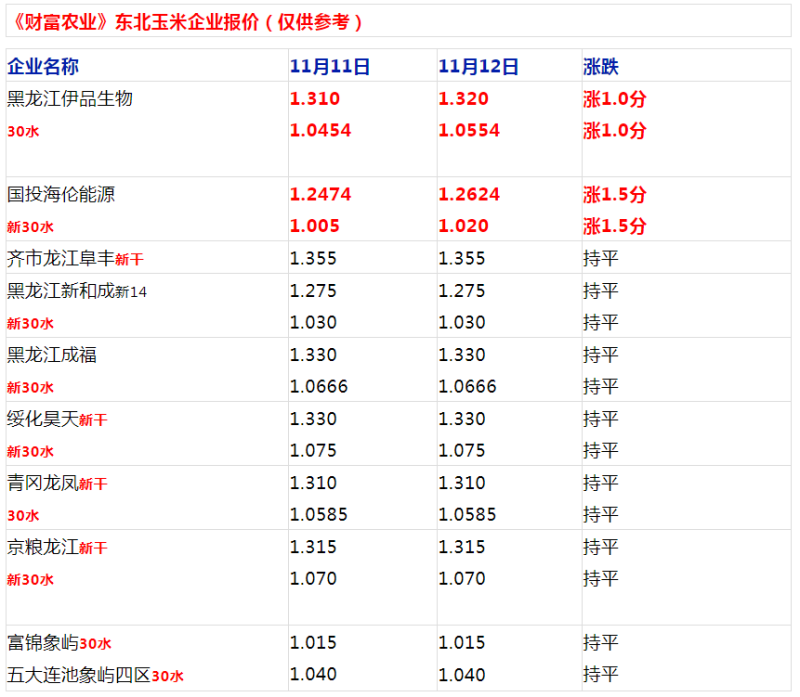Click the 11月12日 price 1.330 for 绥化昊天
Viewport: 800px width, 697px height.
462,419
